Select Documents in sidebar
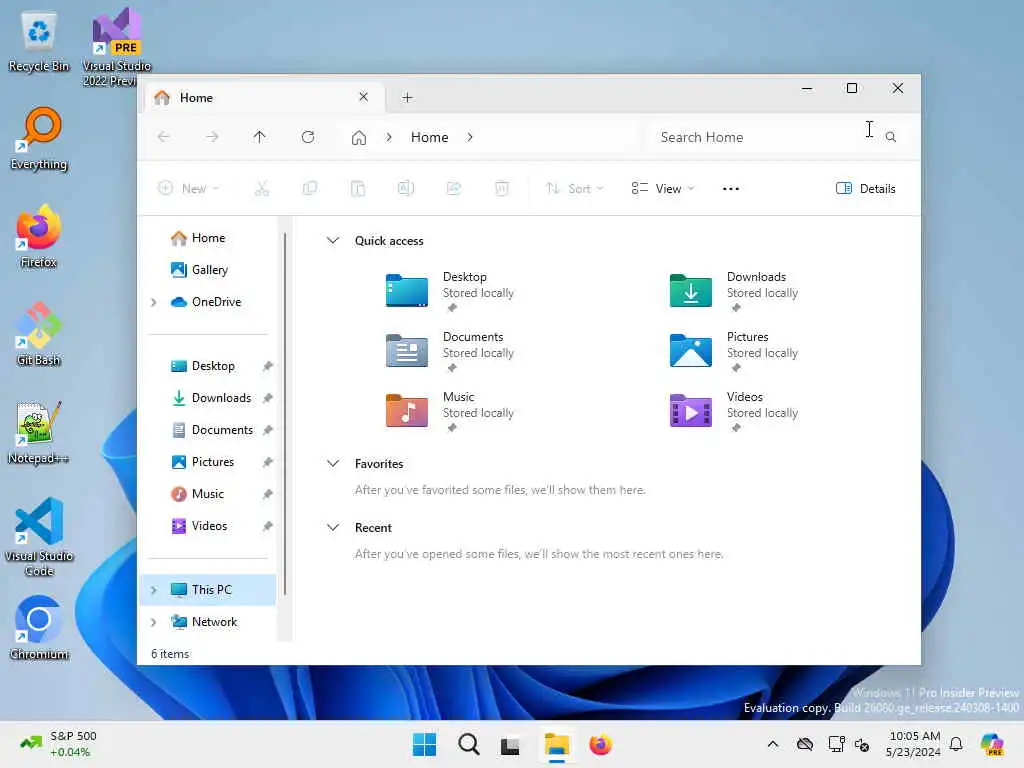Viewport: 1024px width, 768px height. 209,430
